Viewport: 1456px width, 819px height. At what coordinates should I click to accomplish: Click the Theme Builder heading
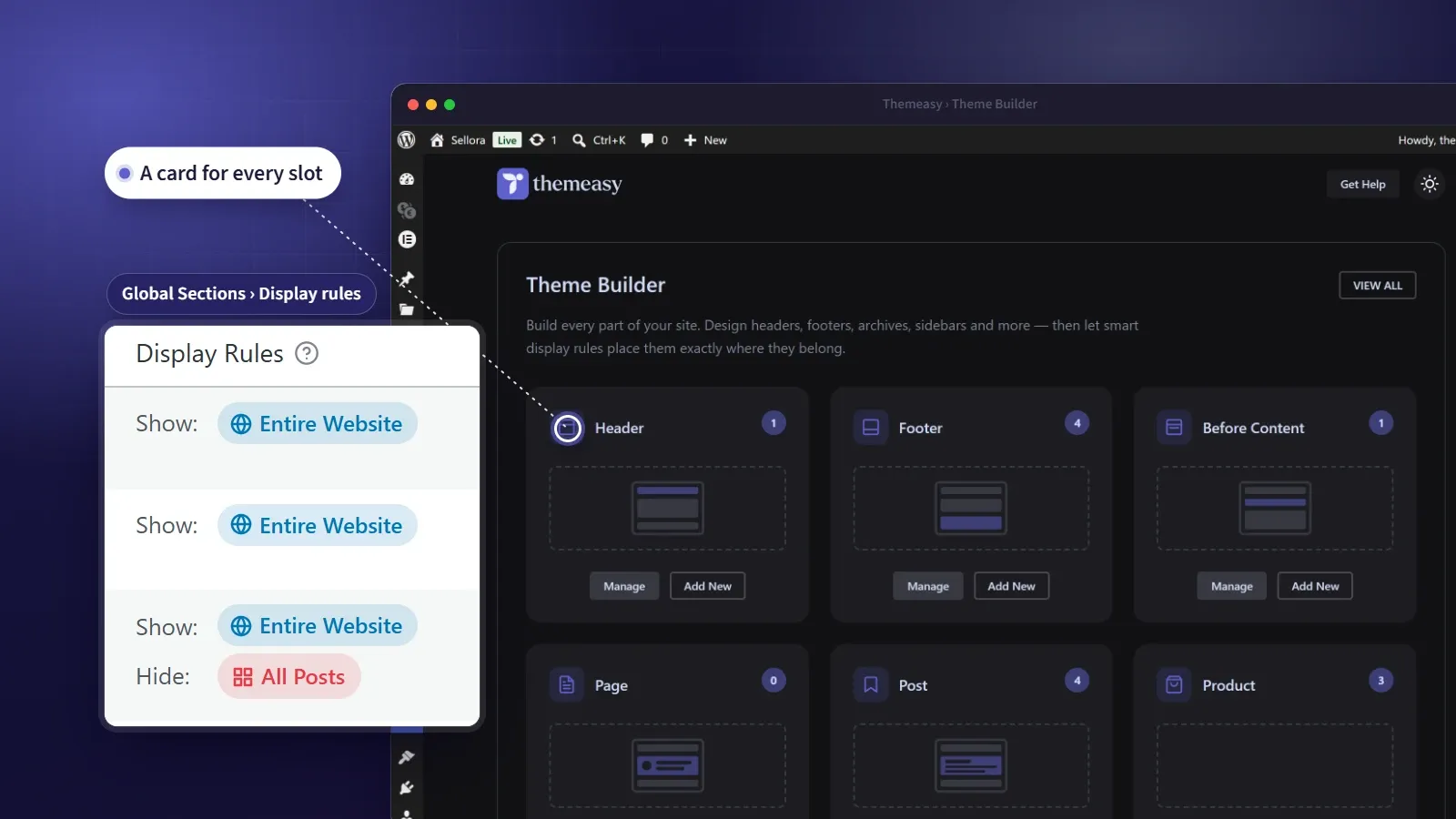[x=595, y=285]
